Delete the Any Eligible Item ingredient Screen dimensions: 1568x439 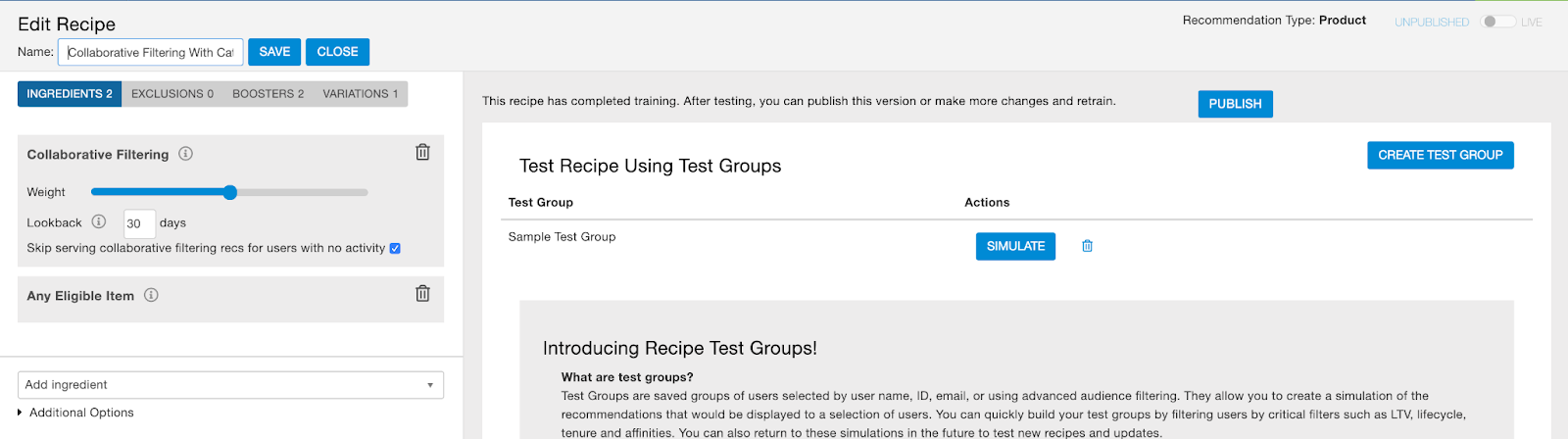[x=422, y=294]
